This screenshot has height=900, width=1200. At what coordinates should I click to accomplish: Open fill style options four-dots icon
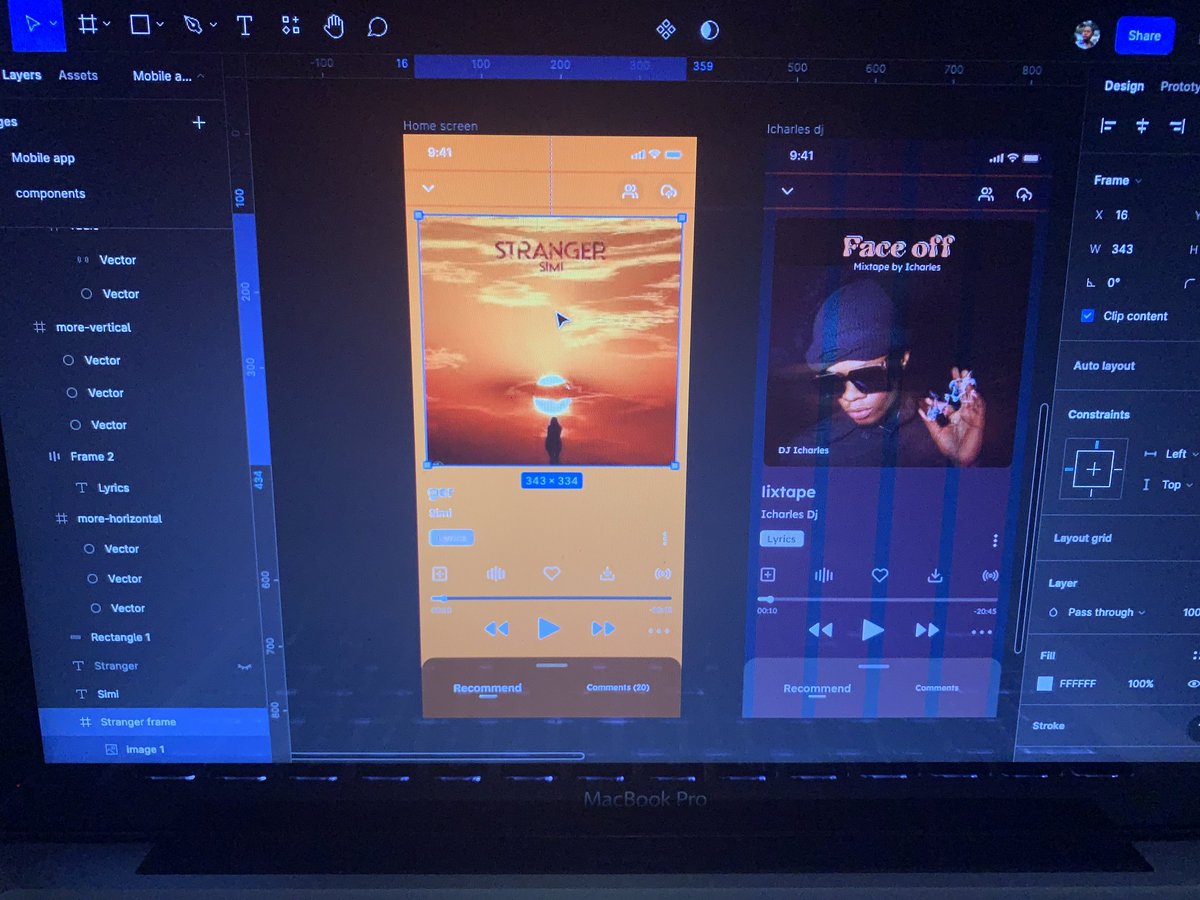1194,655
